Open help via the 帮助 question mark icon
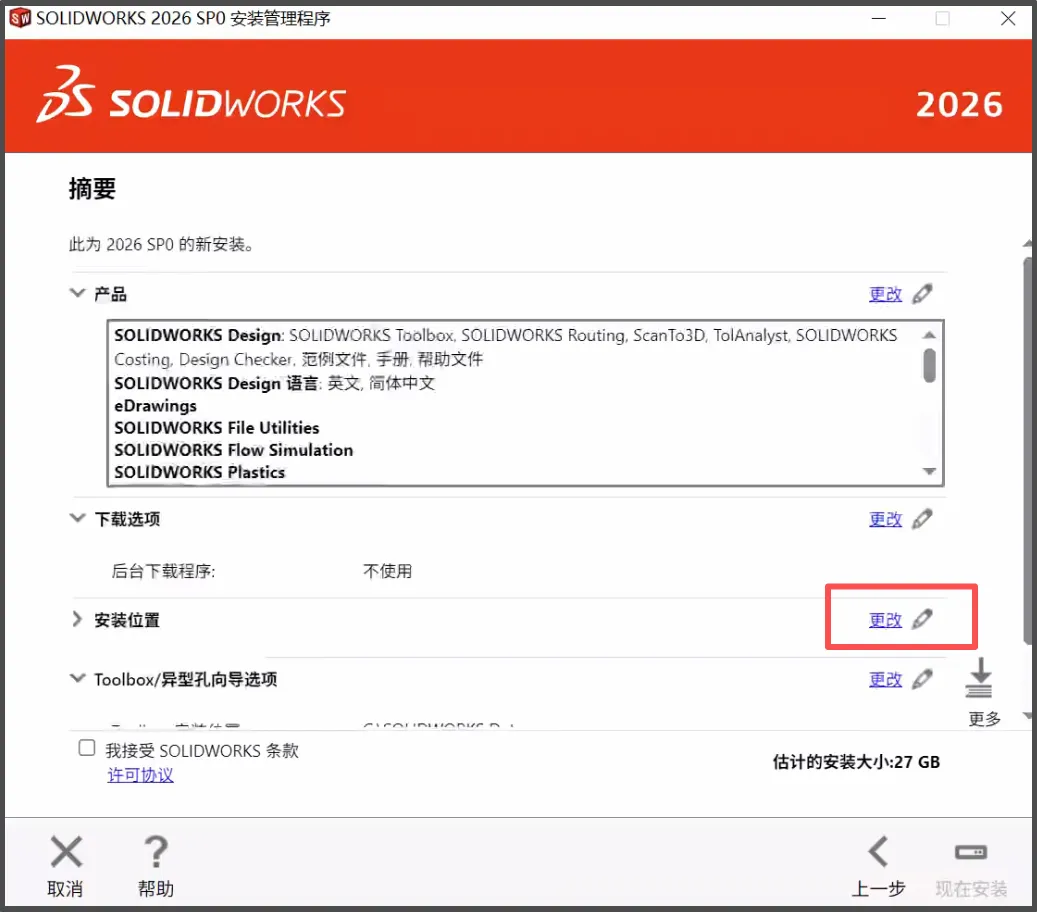 click(156, 851)
